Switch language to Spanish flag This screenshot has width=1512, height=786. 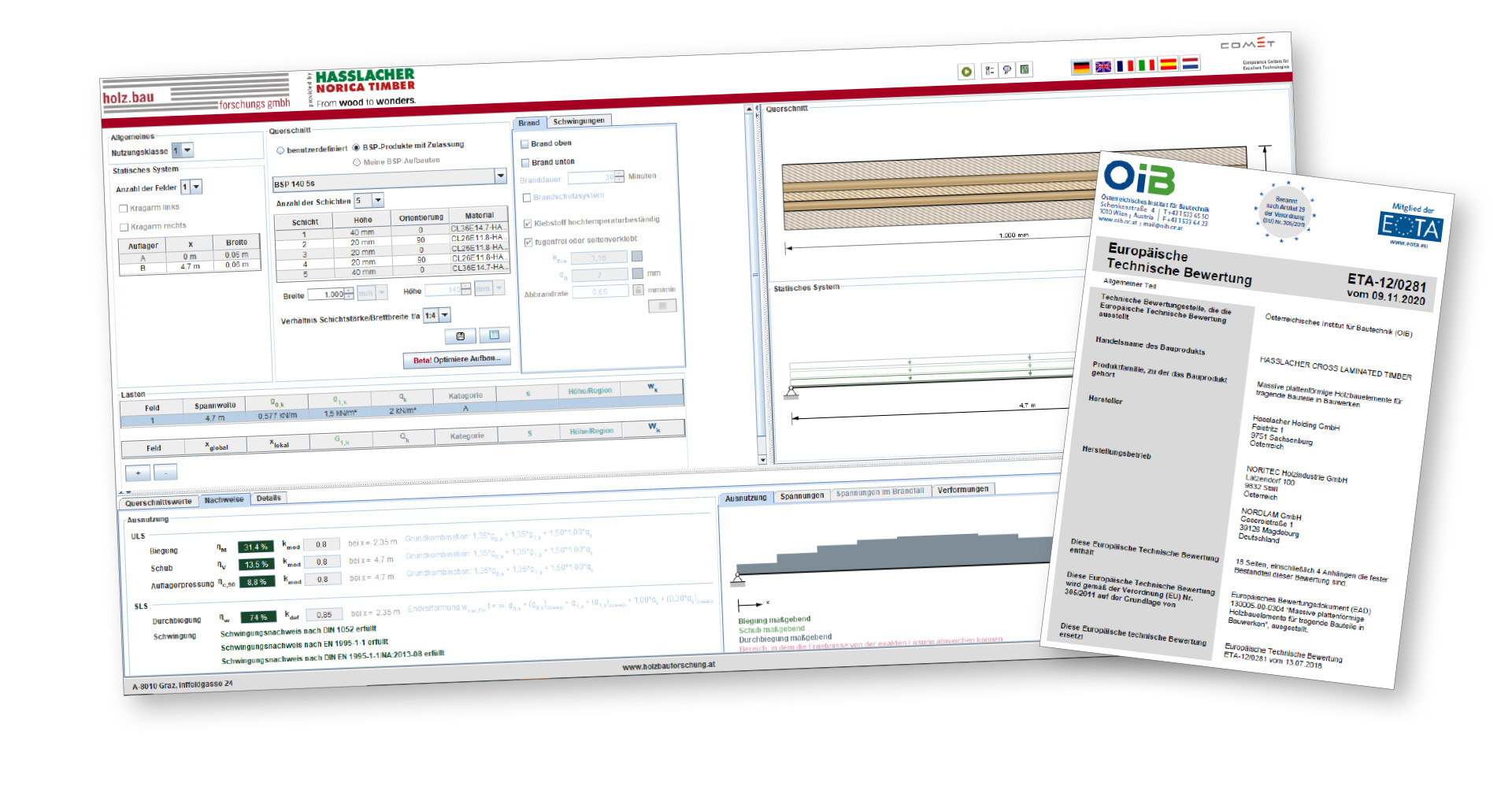[x=1168, y=64]
